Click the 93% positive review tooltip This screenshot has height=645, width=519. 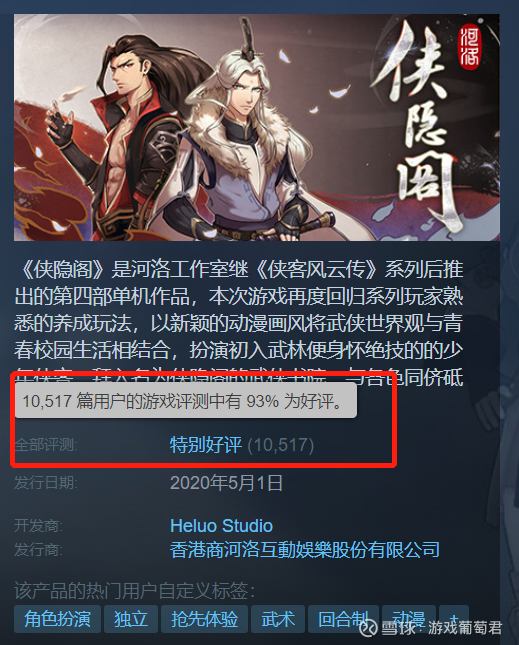[x=185, y=401]
